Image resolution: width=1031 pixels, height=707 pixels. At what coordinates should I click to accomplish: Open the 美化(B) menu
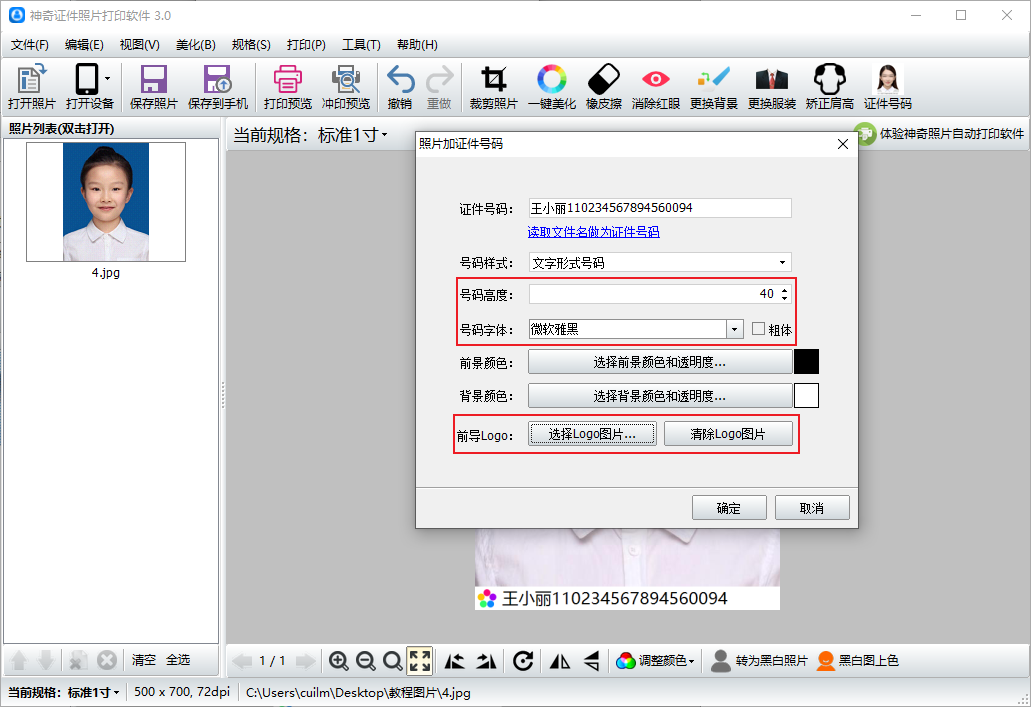click(x=195, y=45)
